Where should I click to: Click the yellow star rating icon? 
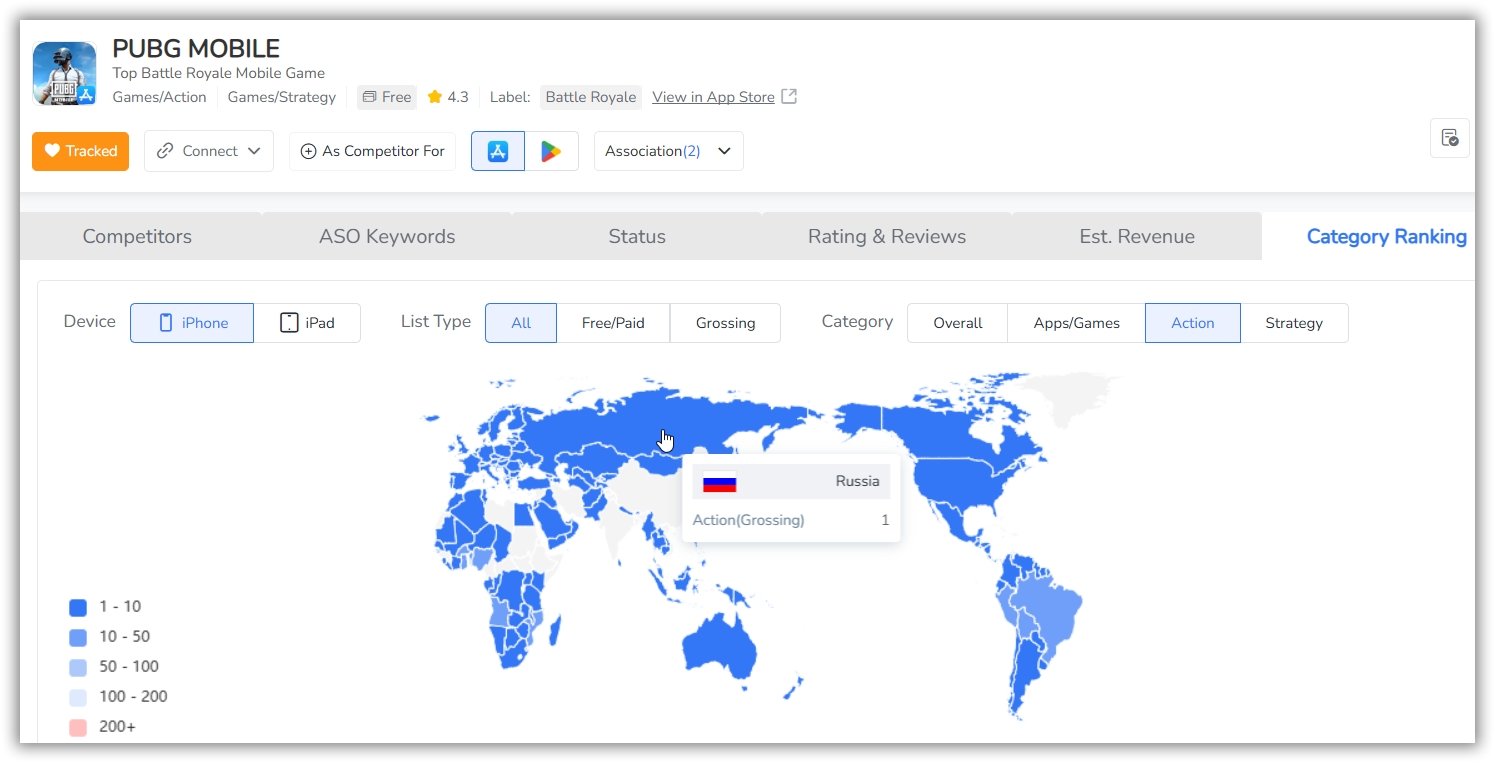434,97
